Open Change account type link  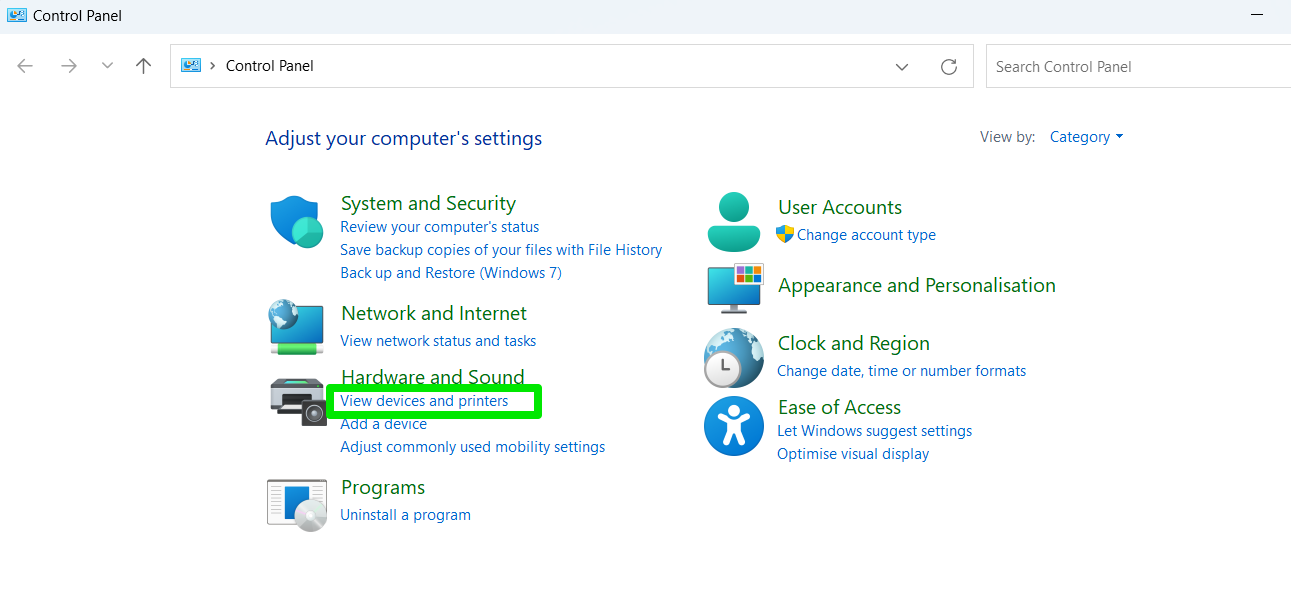point(866,235)
